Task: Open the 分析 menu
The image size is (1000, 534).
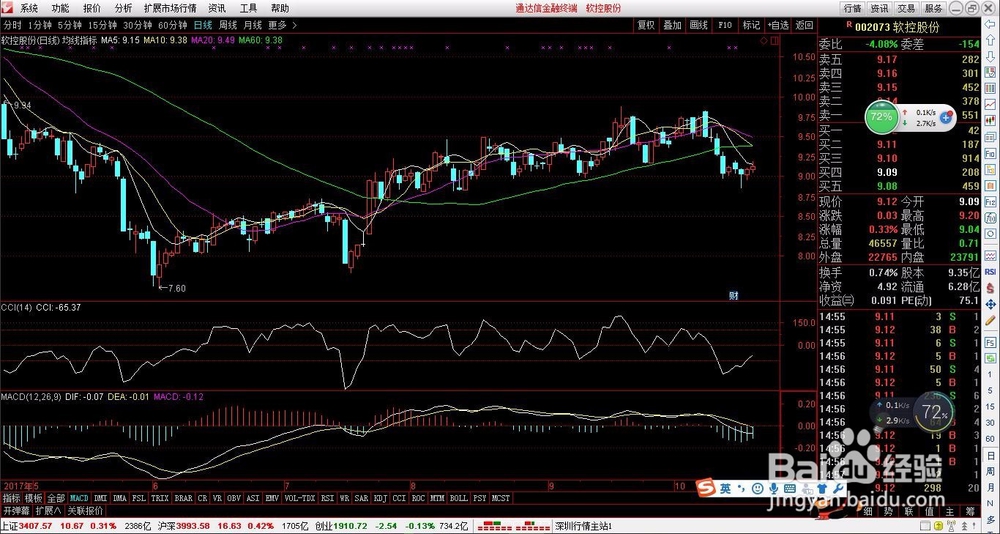Action: click(124, 8)
